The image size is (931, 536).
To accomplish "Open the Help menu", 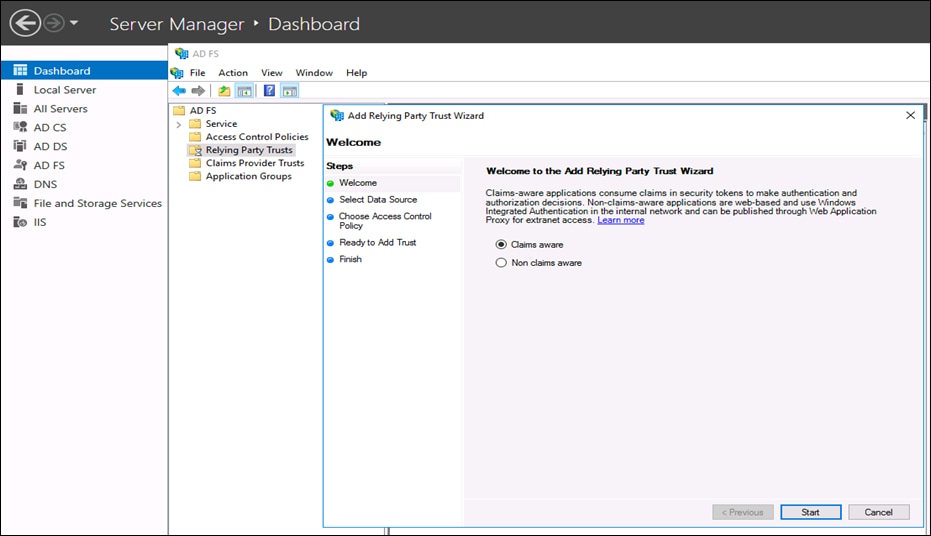I will [x=357, y=73].
